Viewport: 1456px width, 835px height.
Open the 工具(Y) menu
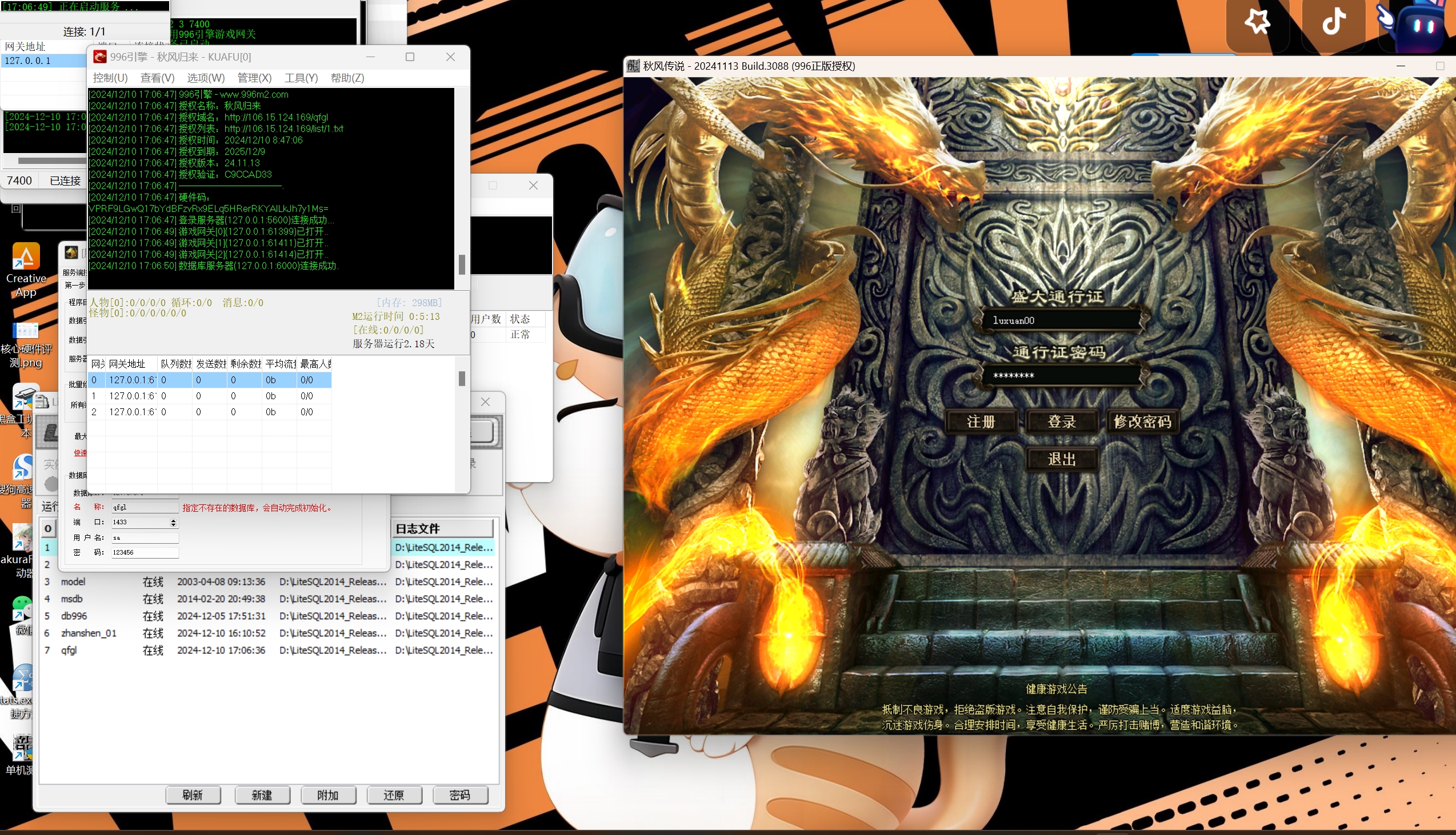(301, 78)
